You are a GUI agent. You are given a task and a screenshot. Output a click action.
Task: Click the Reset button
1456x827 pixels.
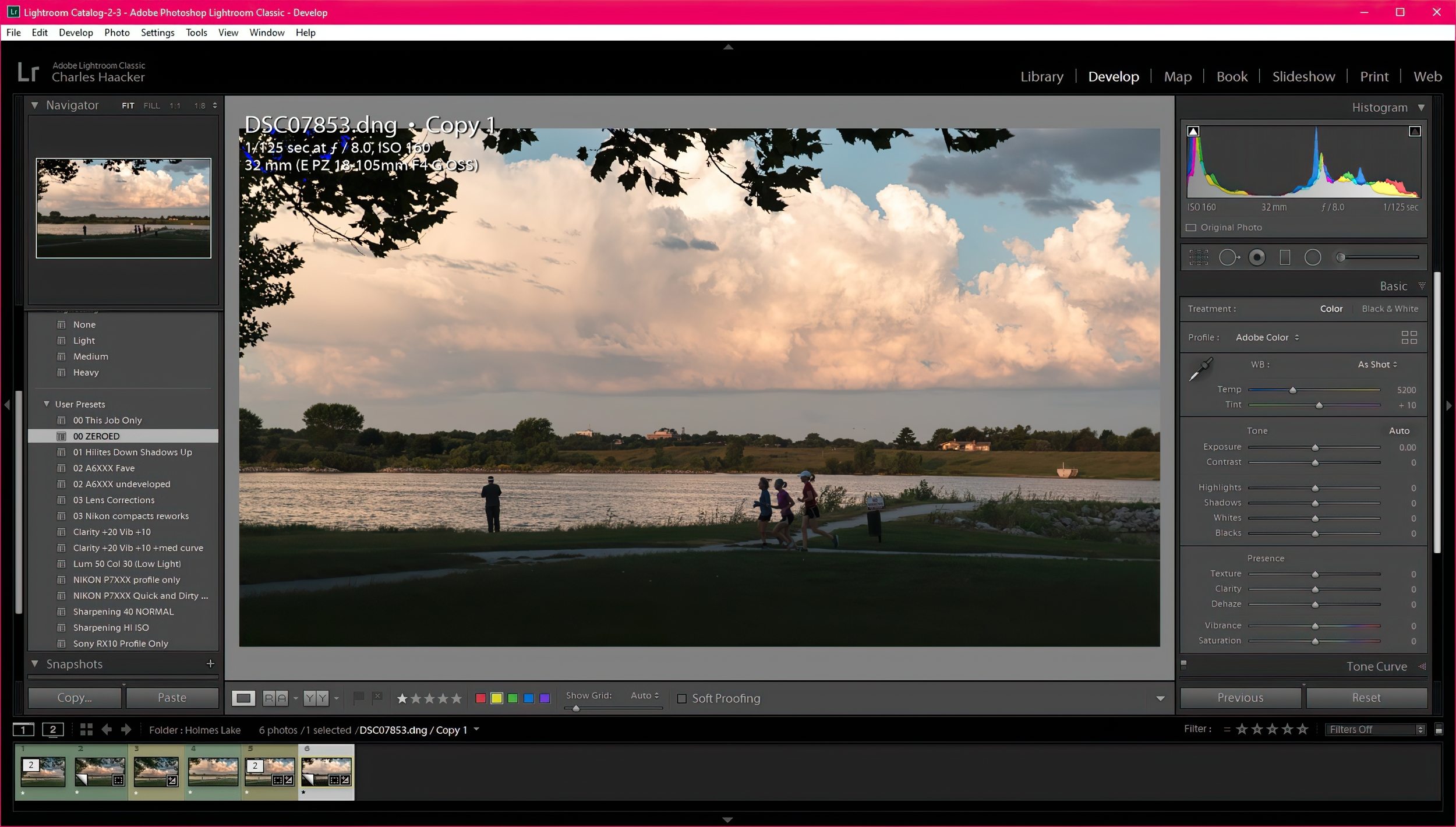[x=1366, y=698]
